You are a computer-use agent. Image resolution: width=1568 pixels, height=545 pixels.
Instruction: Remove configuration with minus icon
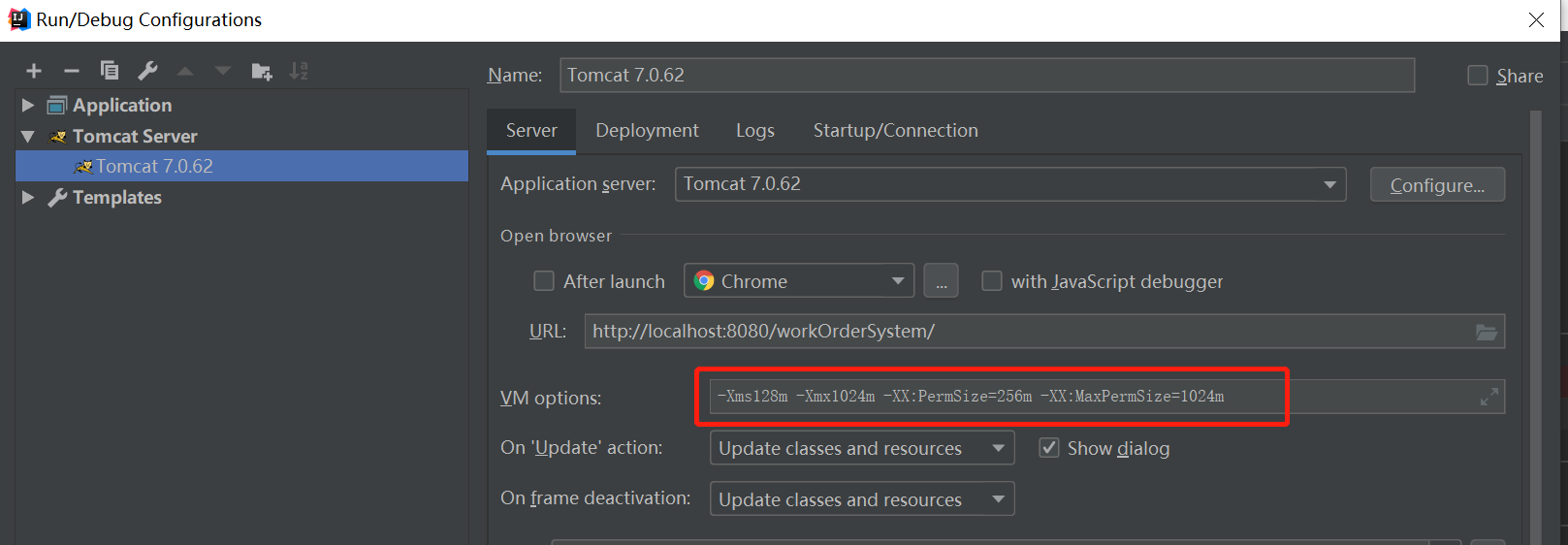pos(71,71)
